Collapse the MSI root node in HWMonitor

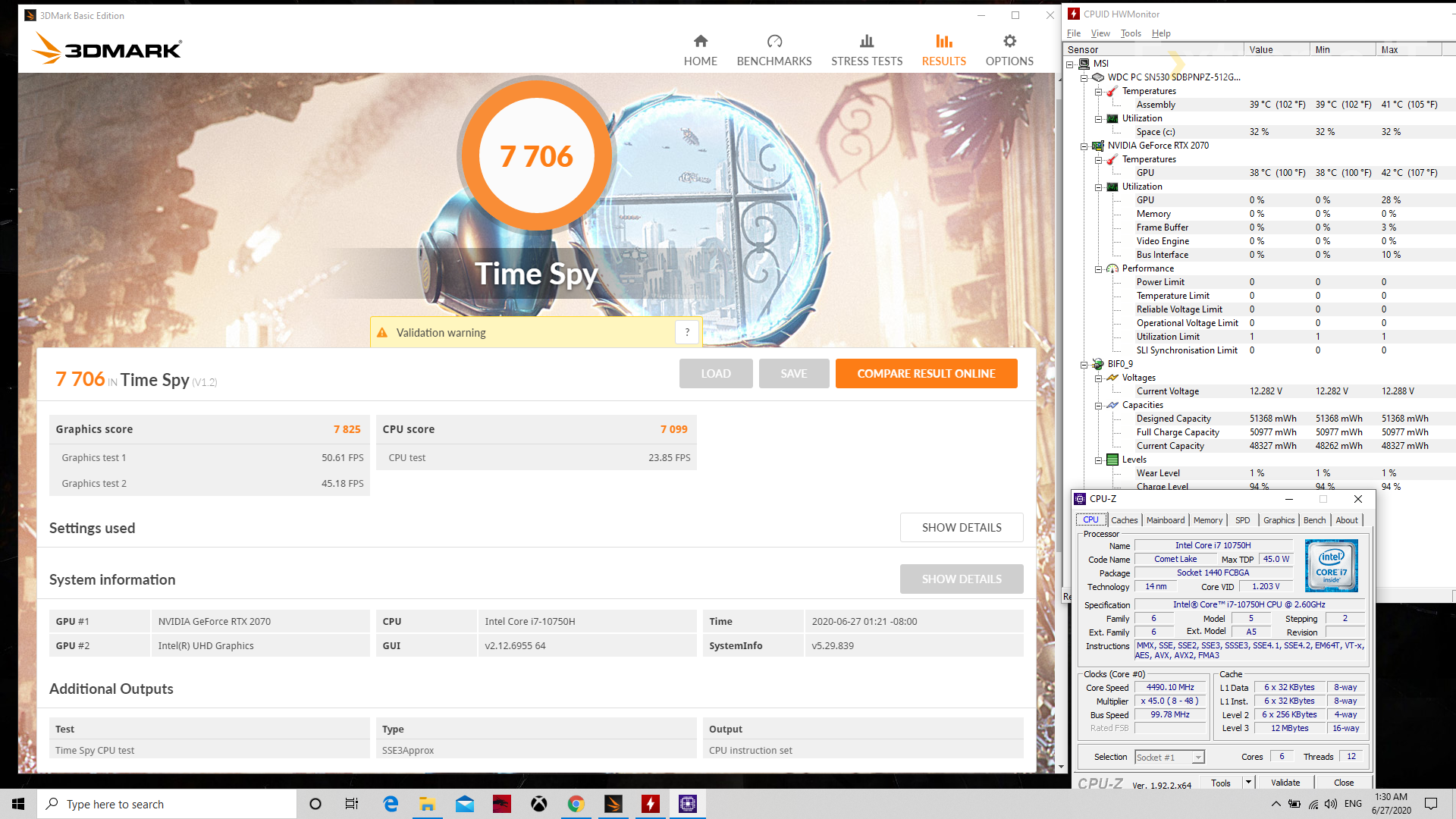tap(1070, 64)
